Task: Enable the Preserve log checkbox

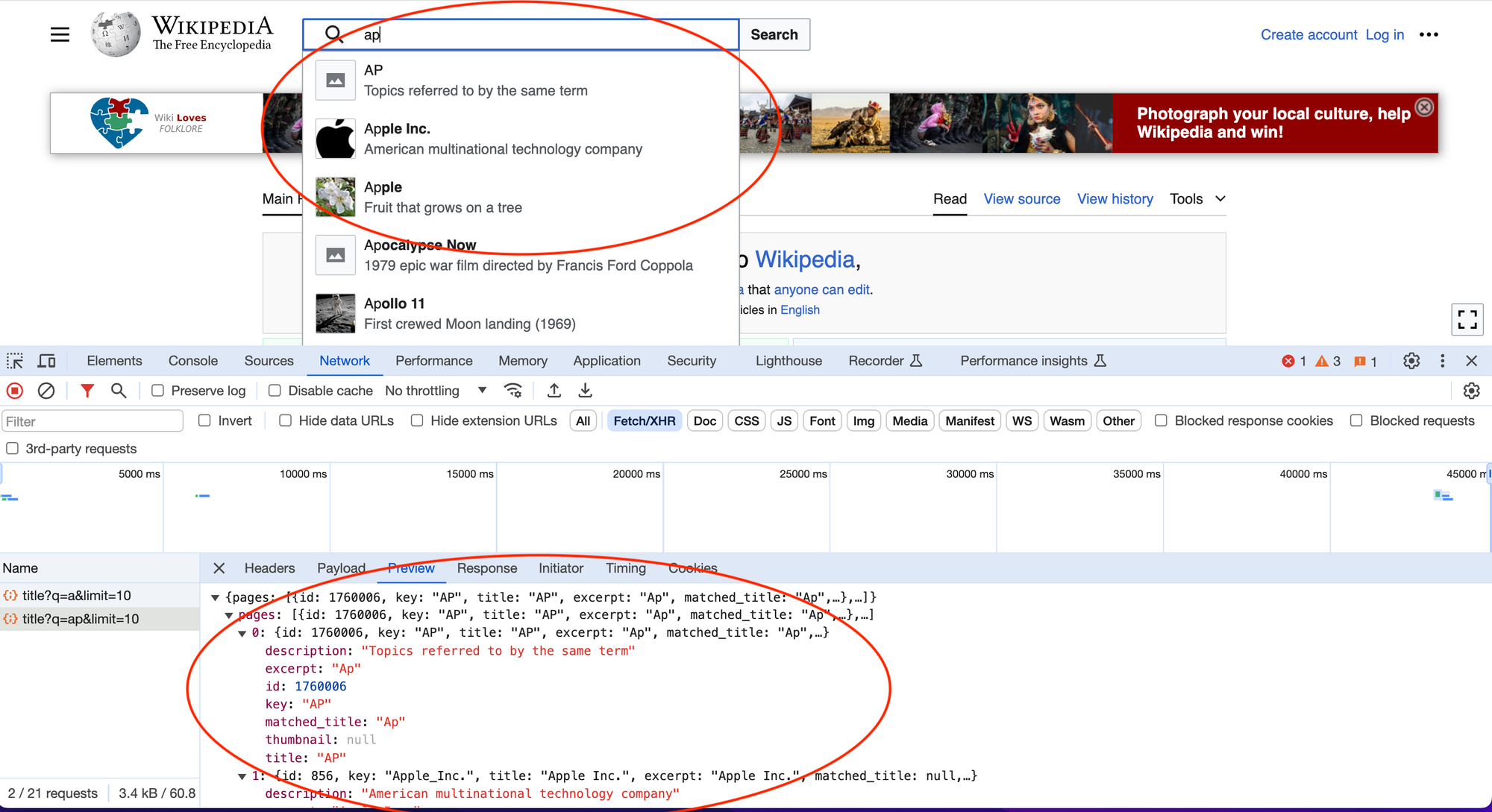Action: (x=158, y=391)
